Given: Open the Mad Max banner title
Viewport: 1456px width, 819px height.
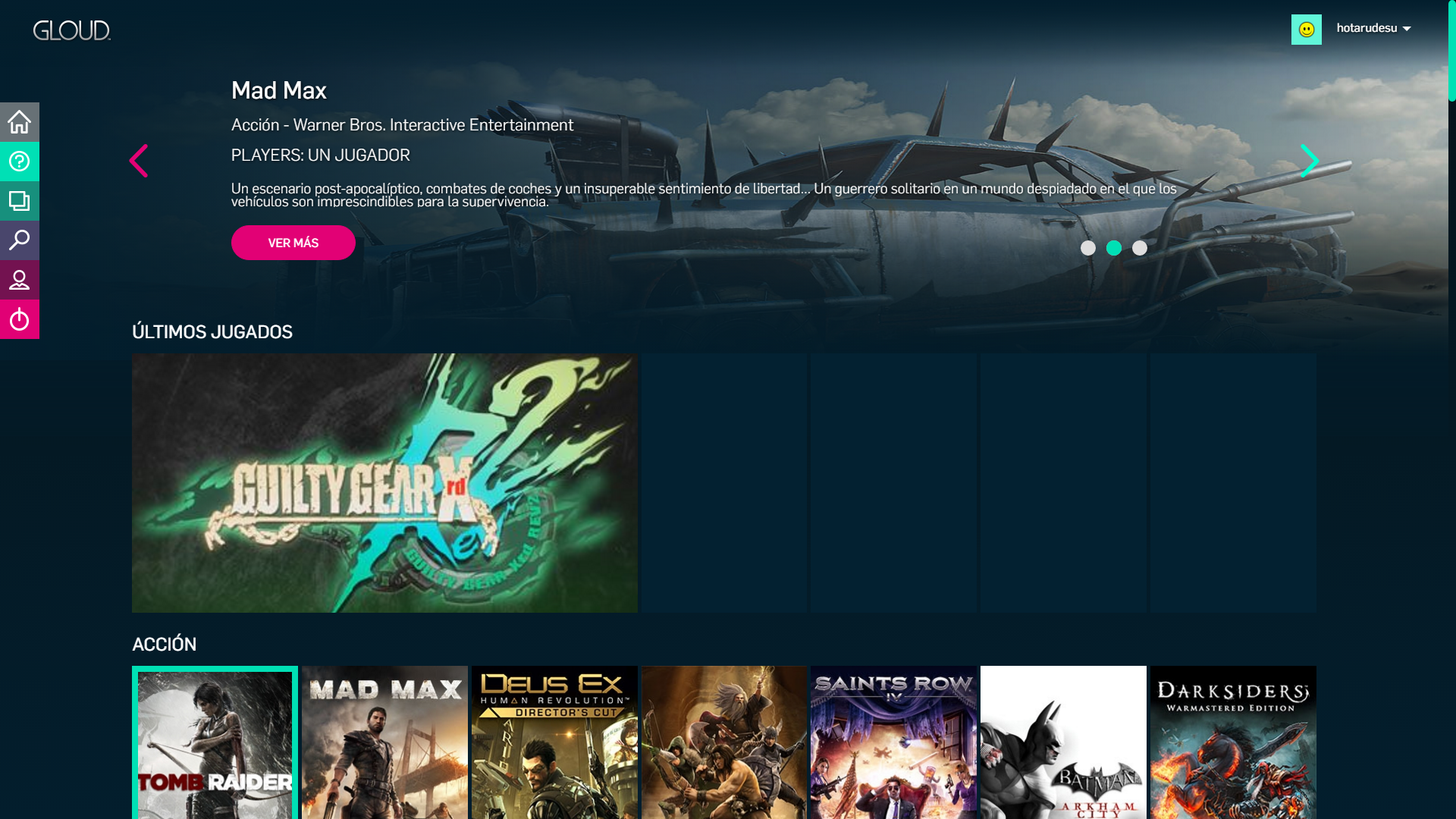Looking at the screenshot, I should pyautogui.click(x=278, y=90).
